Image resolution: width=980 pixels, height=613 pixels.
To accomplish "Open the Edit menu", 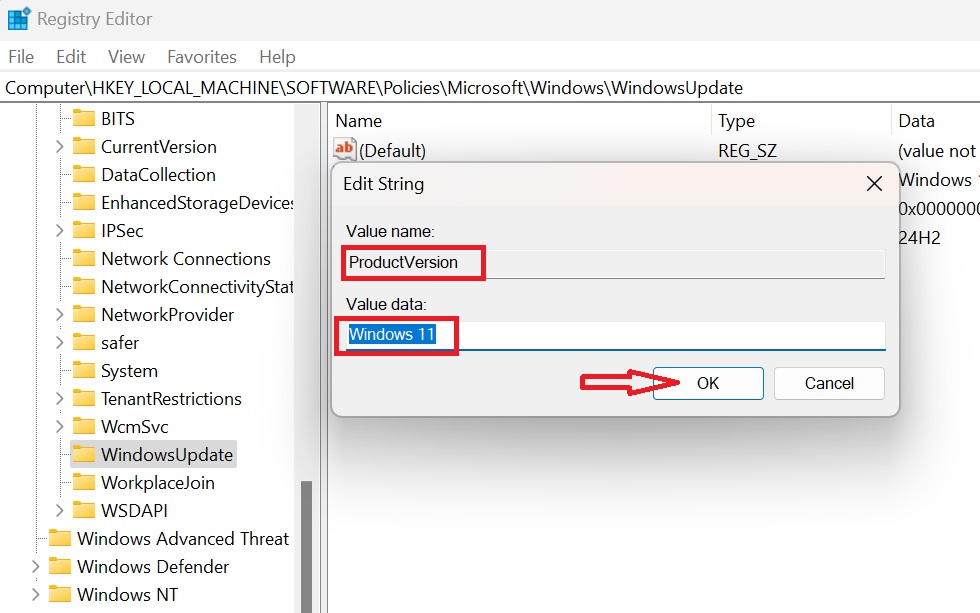I will tap(71, 57).
